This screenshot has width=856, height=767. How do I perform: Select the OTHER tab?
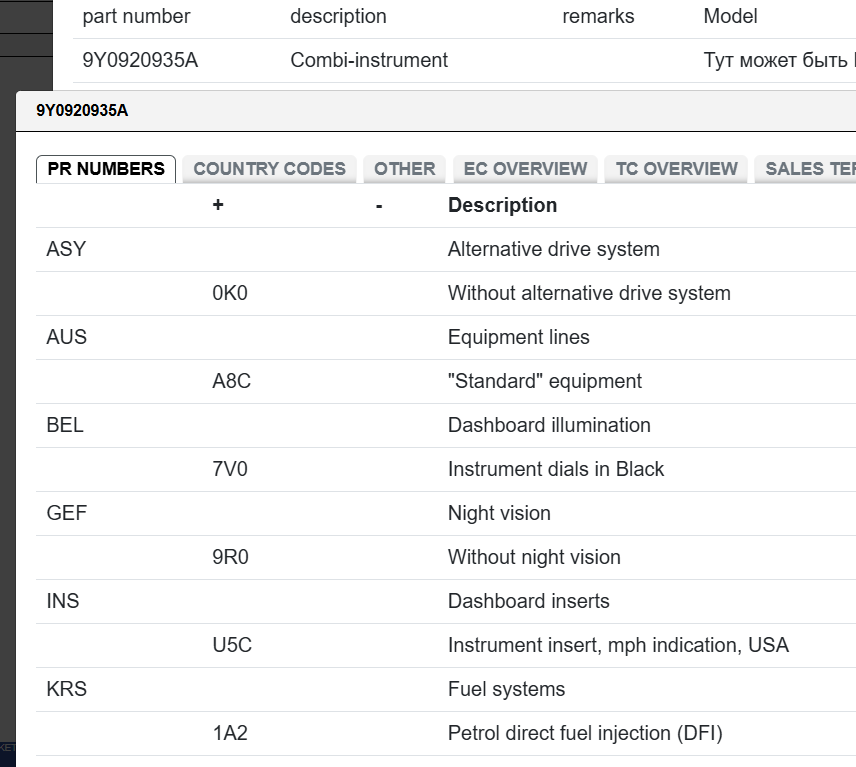(404, 169)
